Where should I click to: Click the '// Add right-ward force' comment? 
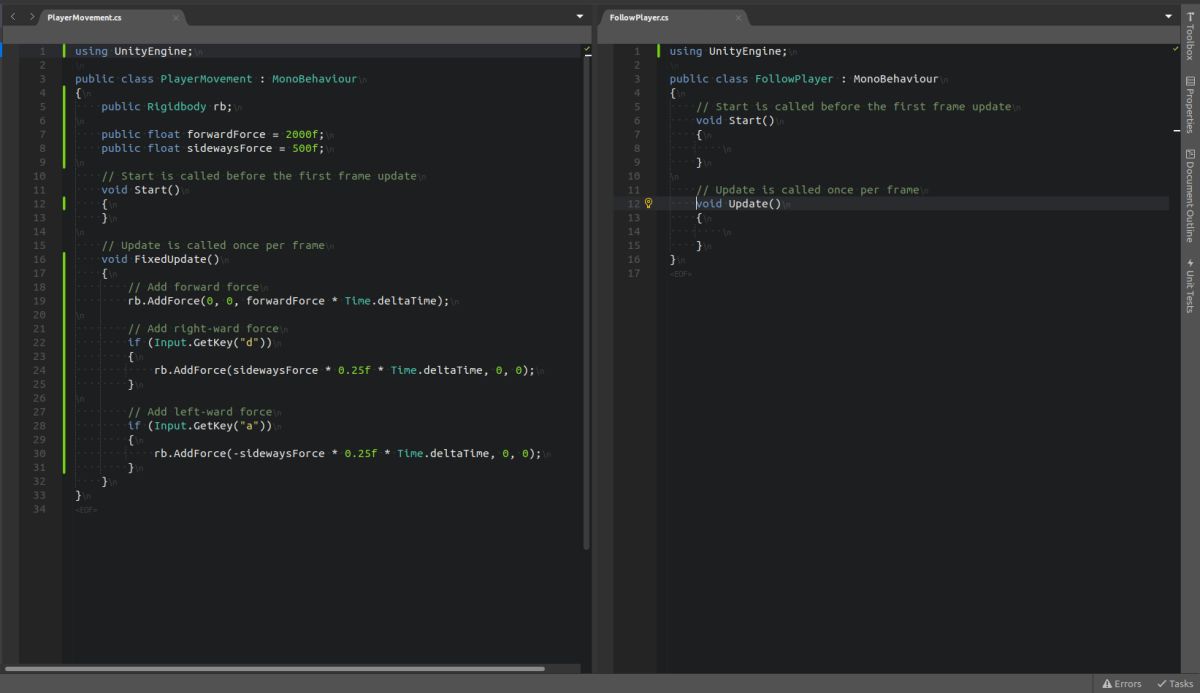coord(203,328)
